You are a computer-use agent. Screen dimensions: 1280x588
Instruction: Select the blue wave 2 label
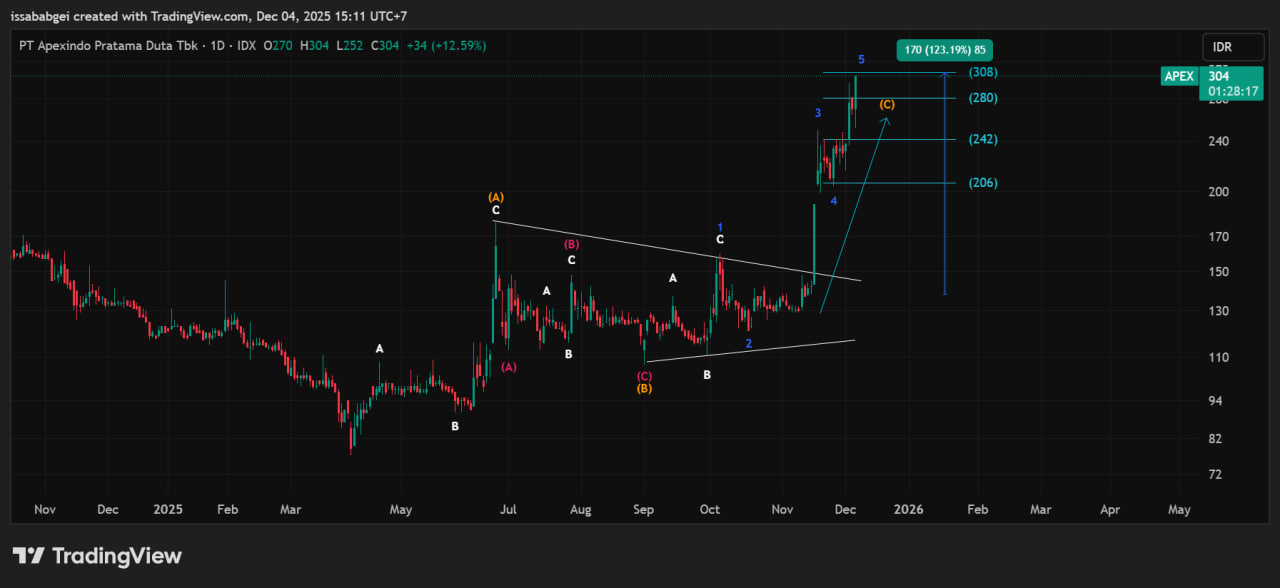[748, 344]
